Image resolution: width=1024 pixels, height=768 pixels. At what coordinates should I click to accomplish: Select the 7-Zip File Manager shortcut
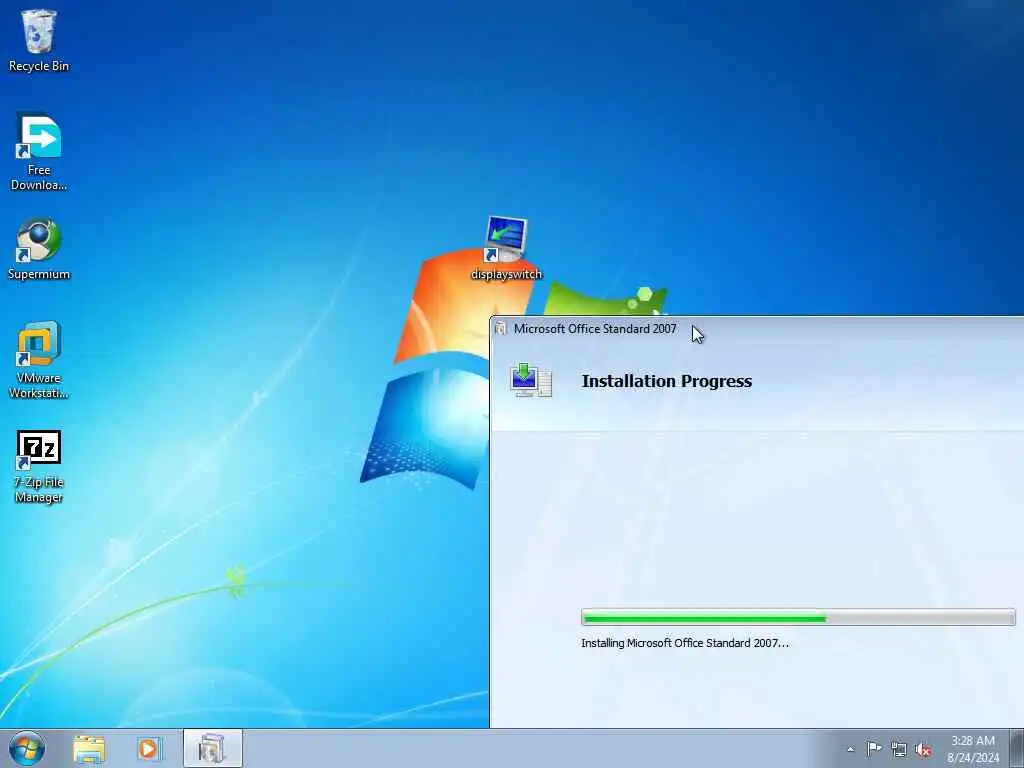point(39,466)
